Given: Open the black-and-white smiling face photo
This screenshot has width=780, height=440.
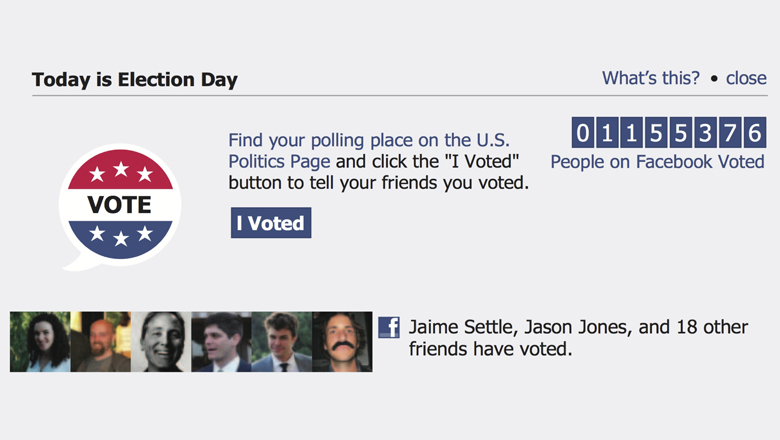Looking at the screenshot, I should [x=161, y=342].
